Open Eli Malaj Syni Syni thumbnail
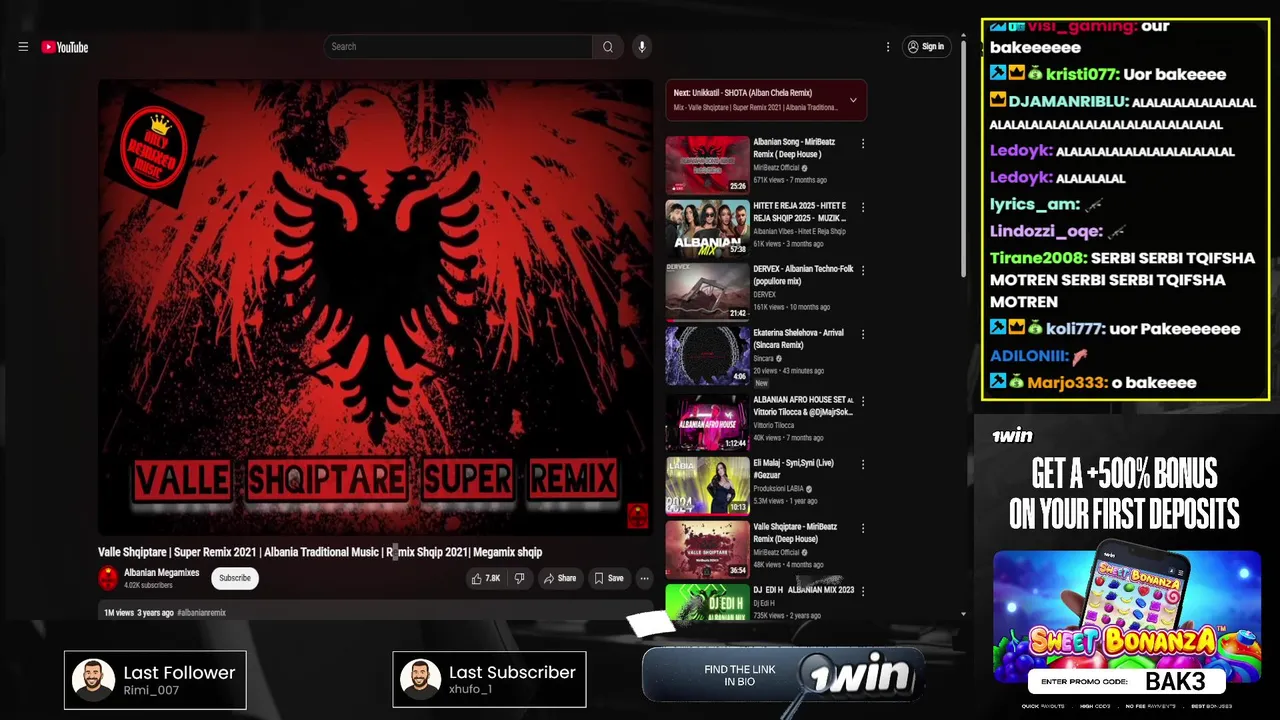1280x720 pixels. click(707, 485)
